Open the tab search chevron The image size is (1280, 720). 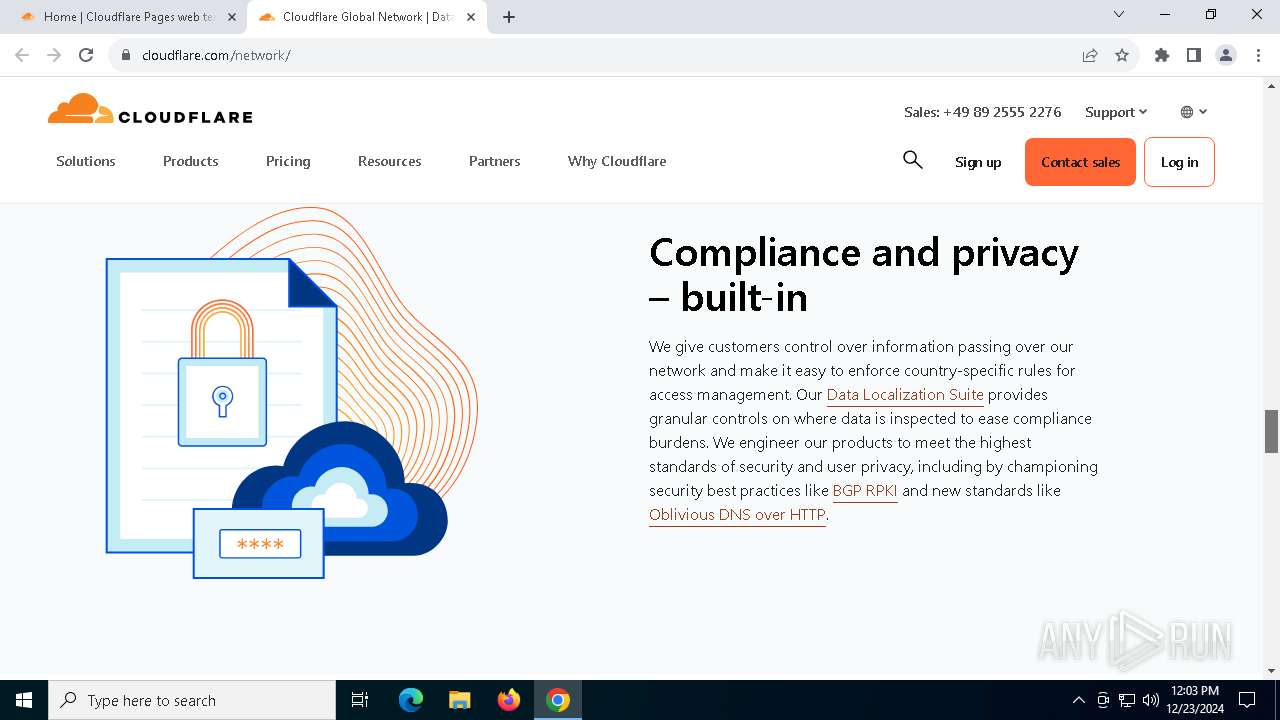coord(1119,14)
